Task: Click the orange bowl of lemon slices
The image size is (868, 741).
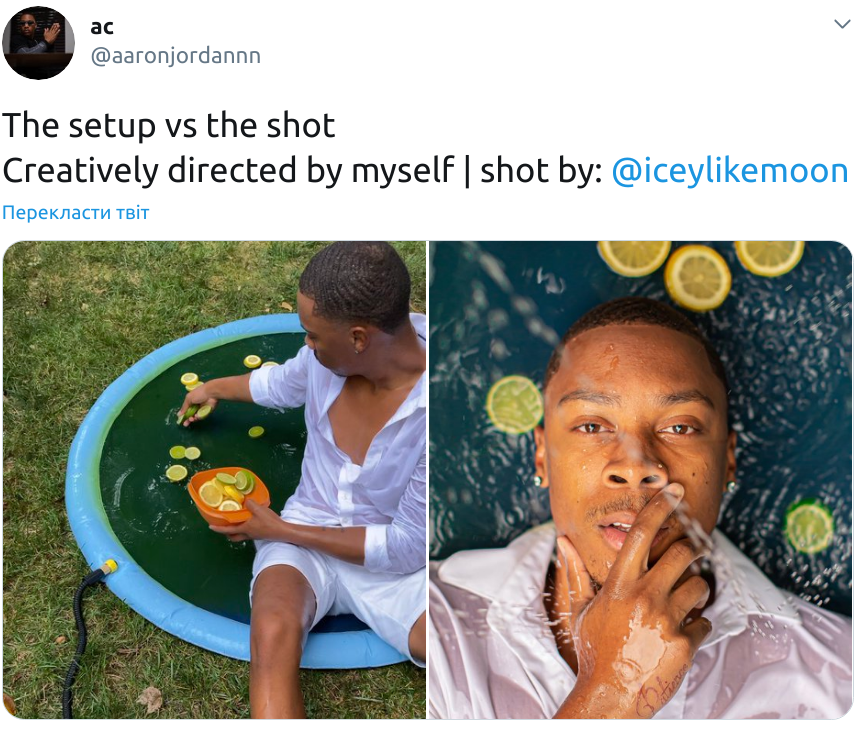Action: point(227,495)
